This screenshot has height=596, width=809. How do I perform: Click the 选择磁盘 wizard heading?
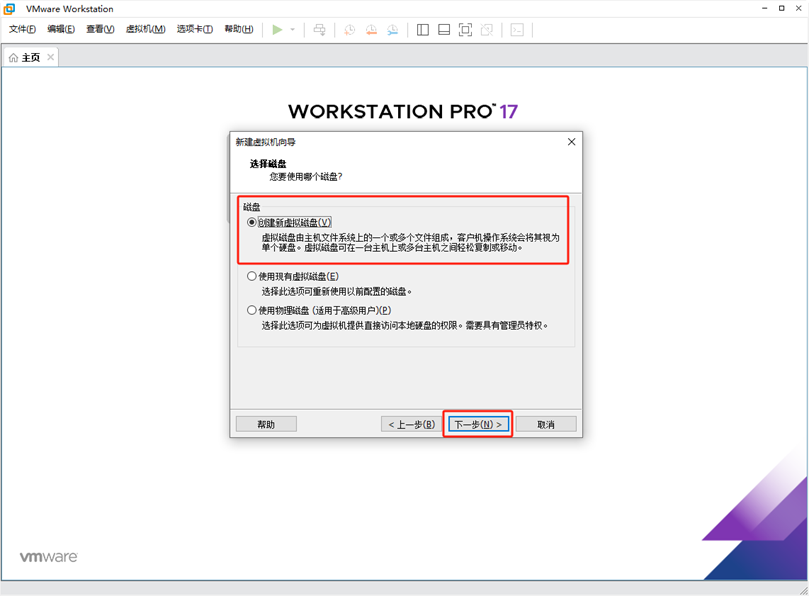click(268, 164)
